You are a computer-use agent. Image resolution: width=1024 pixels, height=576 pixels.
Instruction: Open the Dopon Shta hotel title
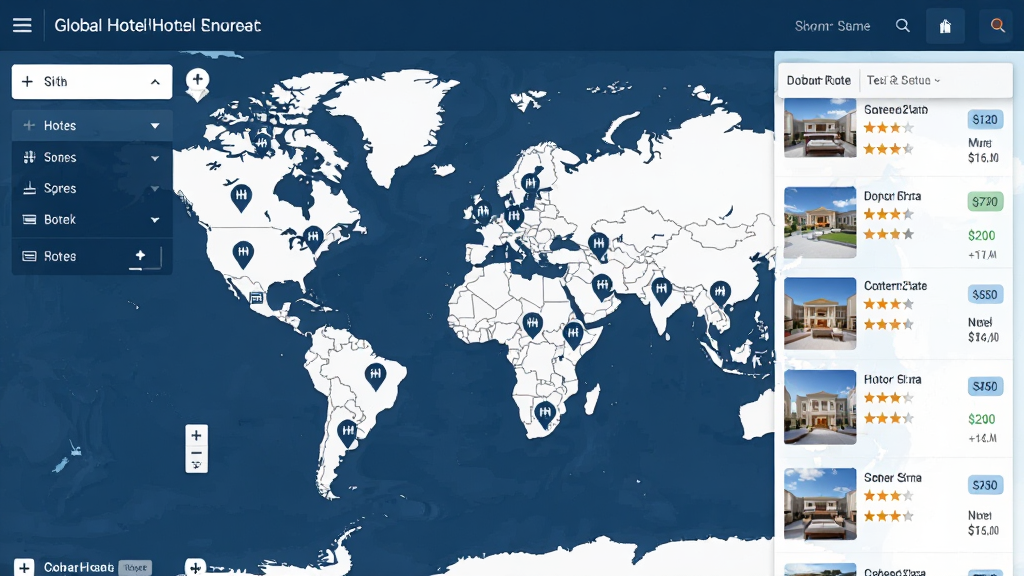click(x=892, y=196)
